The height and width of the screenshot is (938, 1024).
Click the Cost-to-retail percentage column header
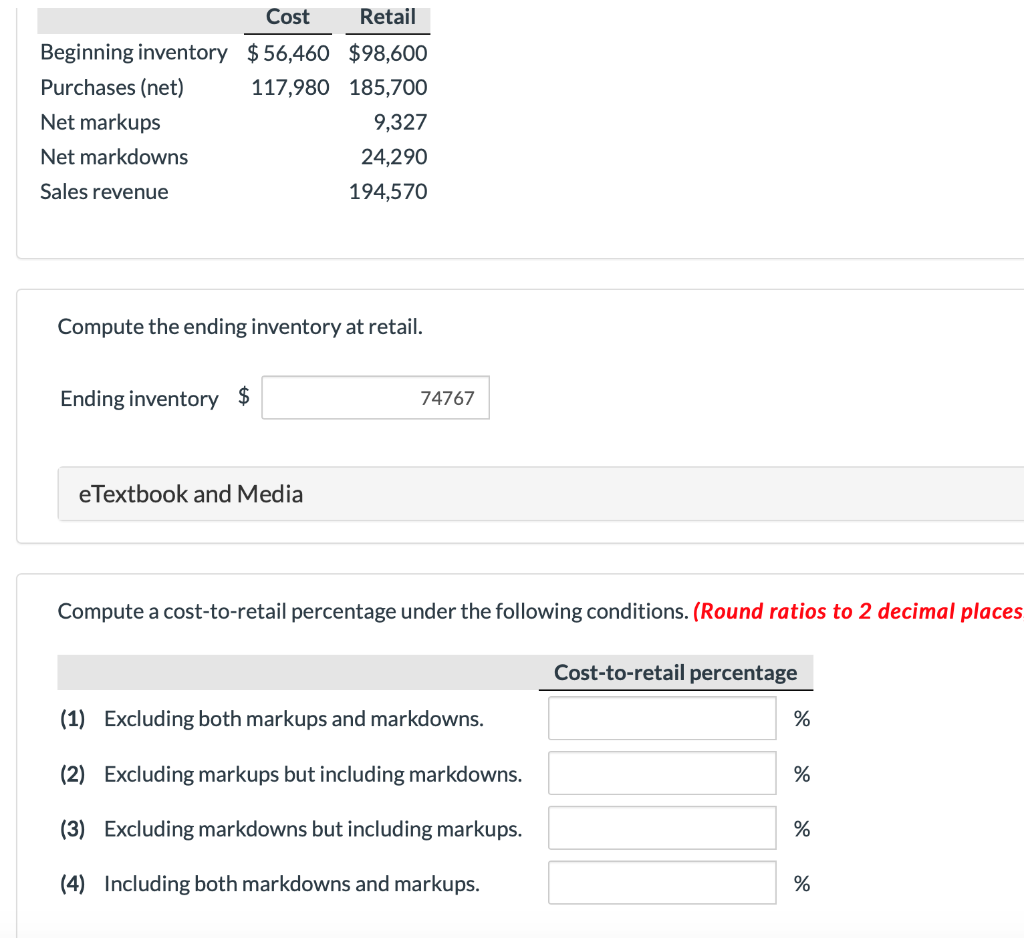[x=676, y=673]
